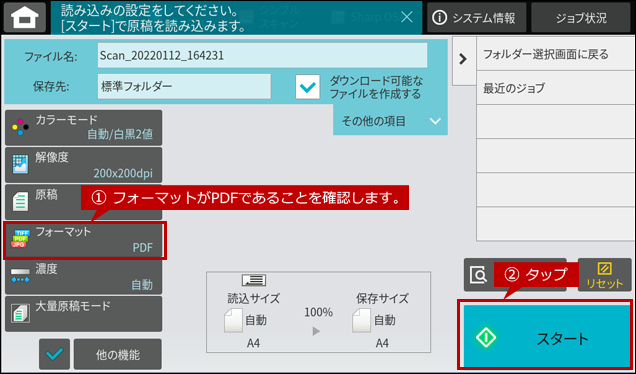The width and height of the screenshot is (636, 374).
Task: Click the original orientation icon above 読込サイズ
Action: click(x=254, y=280)
